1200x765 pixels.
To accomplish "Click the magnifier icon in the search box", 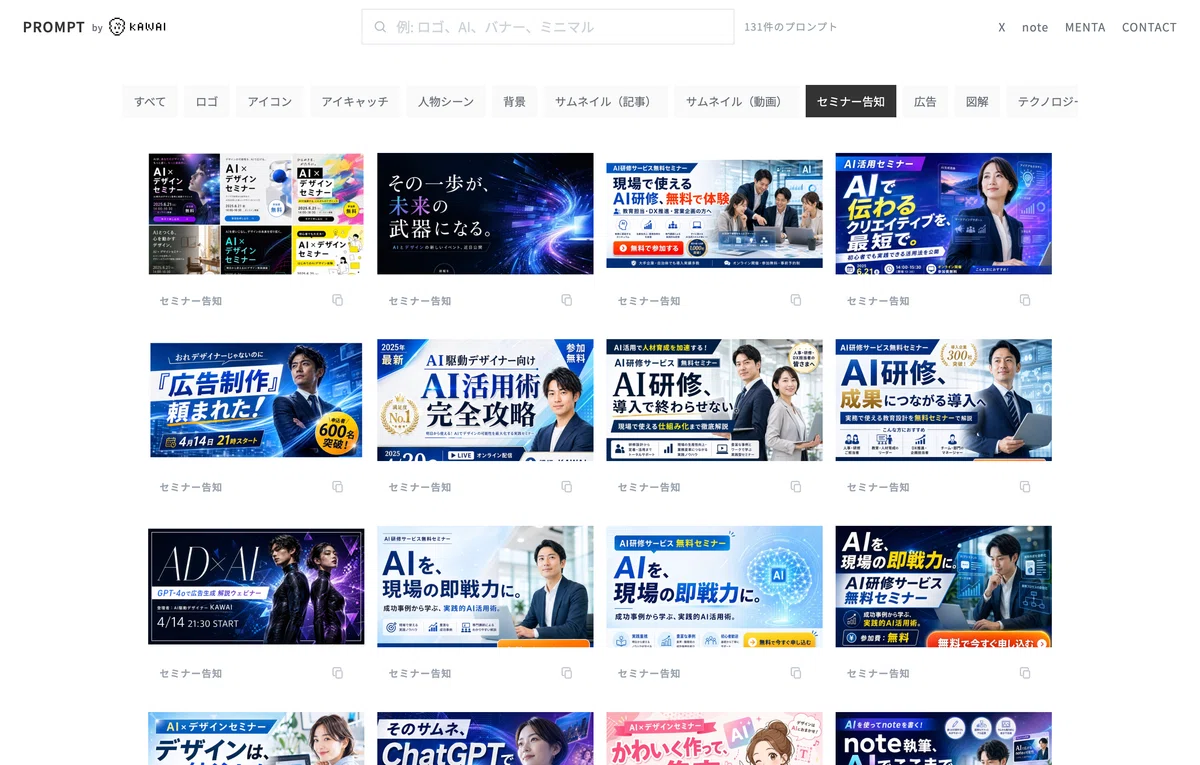I will point(380,27).
